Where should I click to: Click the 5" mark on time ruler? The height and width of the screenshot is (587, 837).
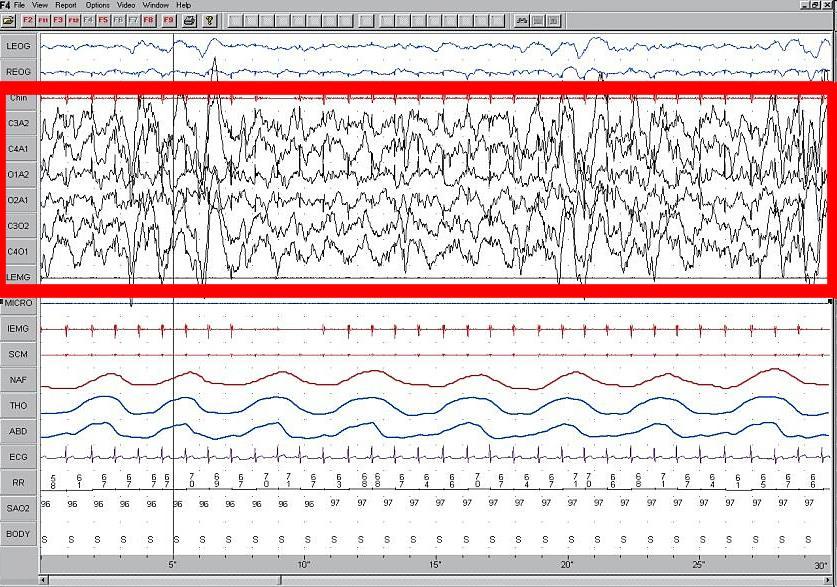click(172, 565)
